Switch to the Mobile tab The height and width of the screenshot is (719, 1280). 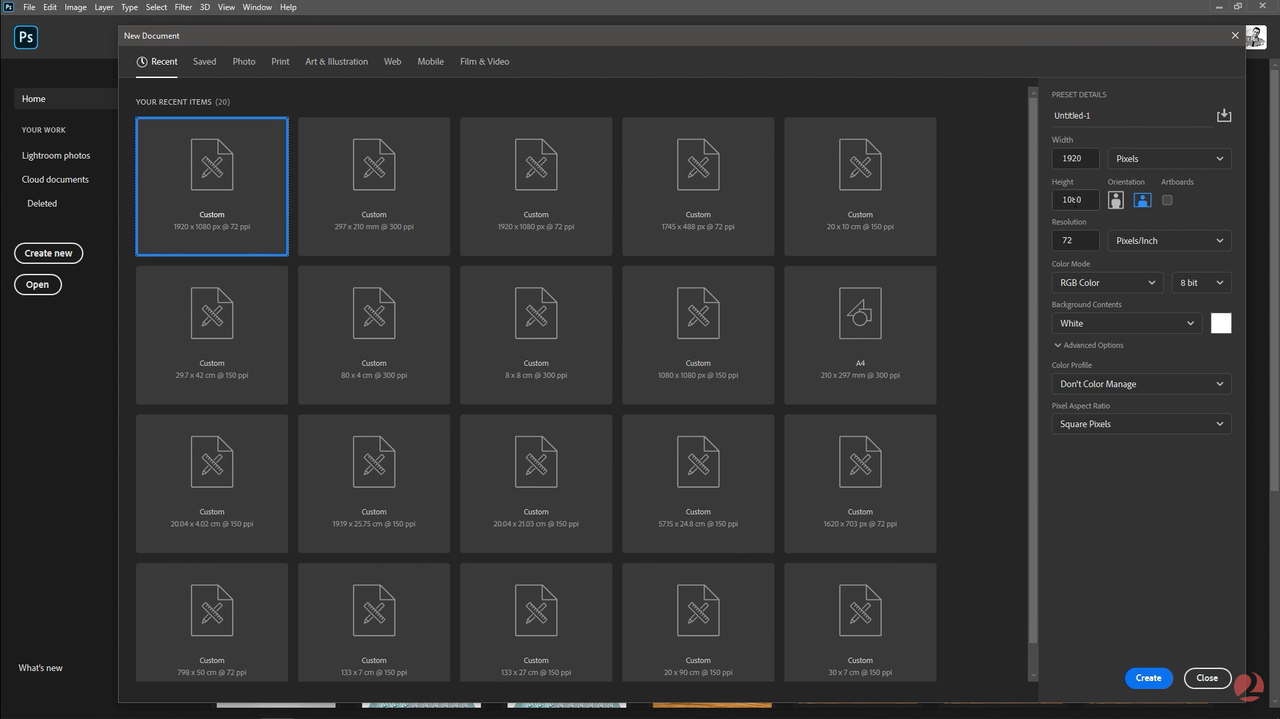(x=430, y=62)
